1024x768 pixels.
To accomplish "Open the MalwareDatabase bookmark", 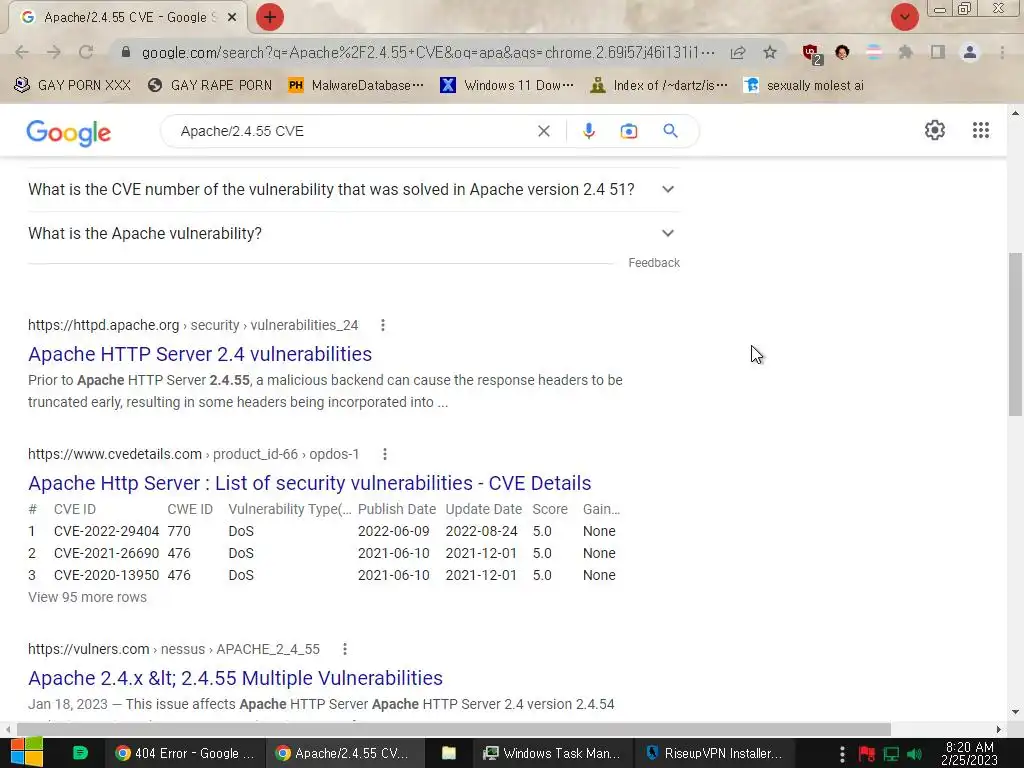I will click(x=356, y=85).
